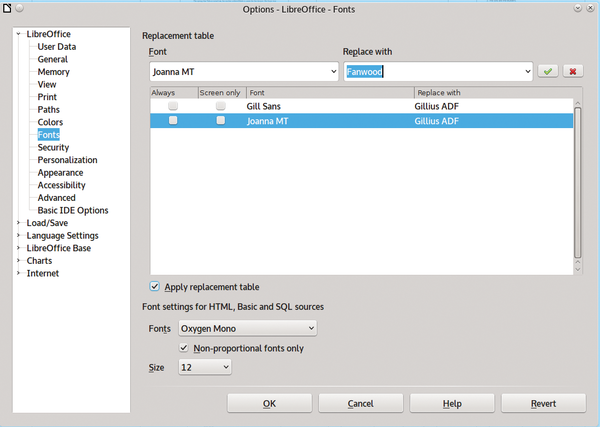Select Appearance in the options tree
The width and height of the screenshot is (600, 427).
(x=60, y=173)
